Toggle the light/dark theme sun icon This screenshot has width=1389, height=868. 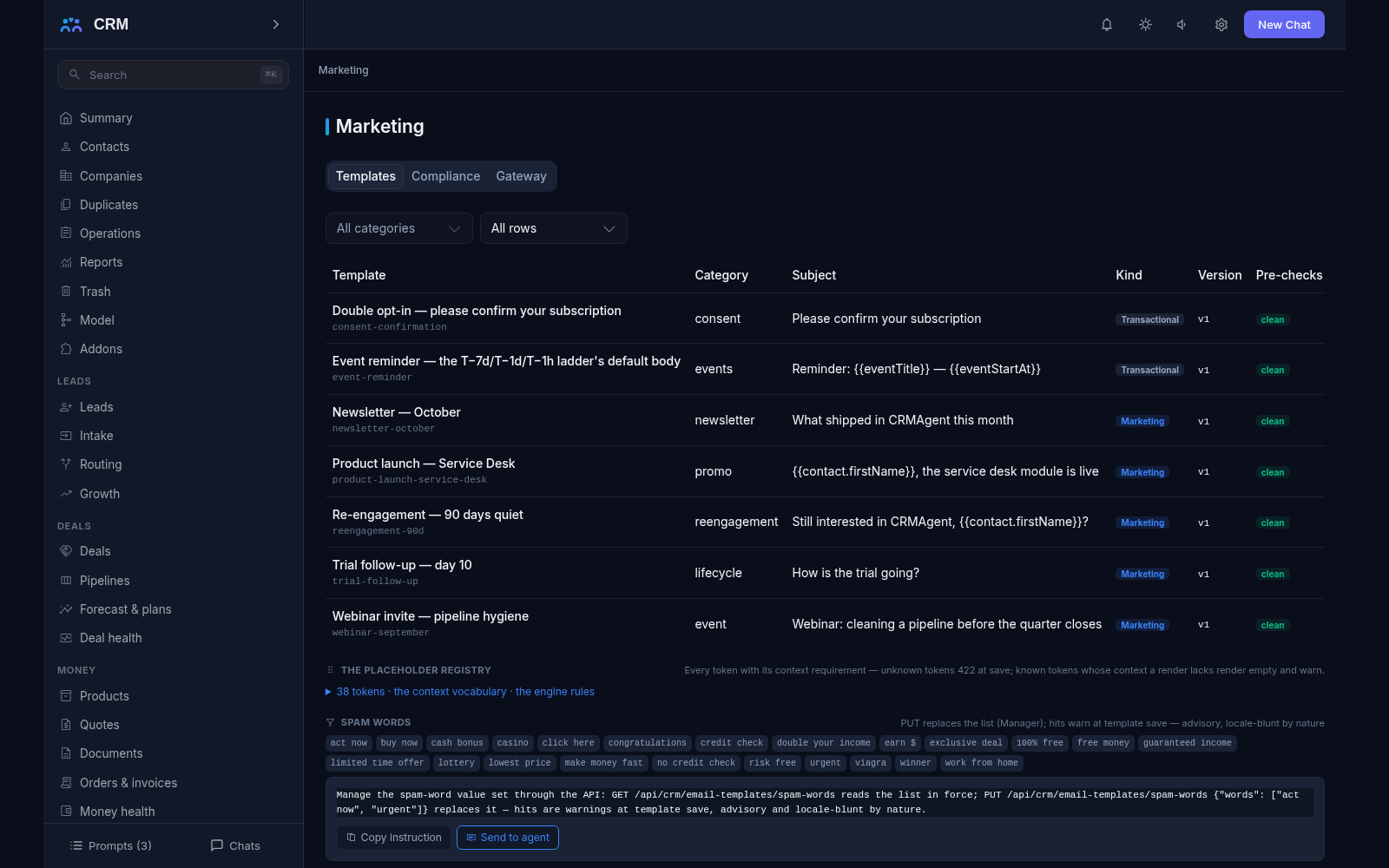pos(1145,24)
